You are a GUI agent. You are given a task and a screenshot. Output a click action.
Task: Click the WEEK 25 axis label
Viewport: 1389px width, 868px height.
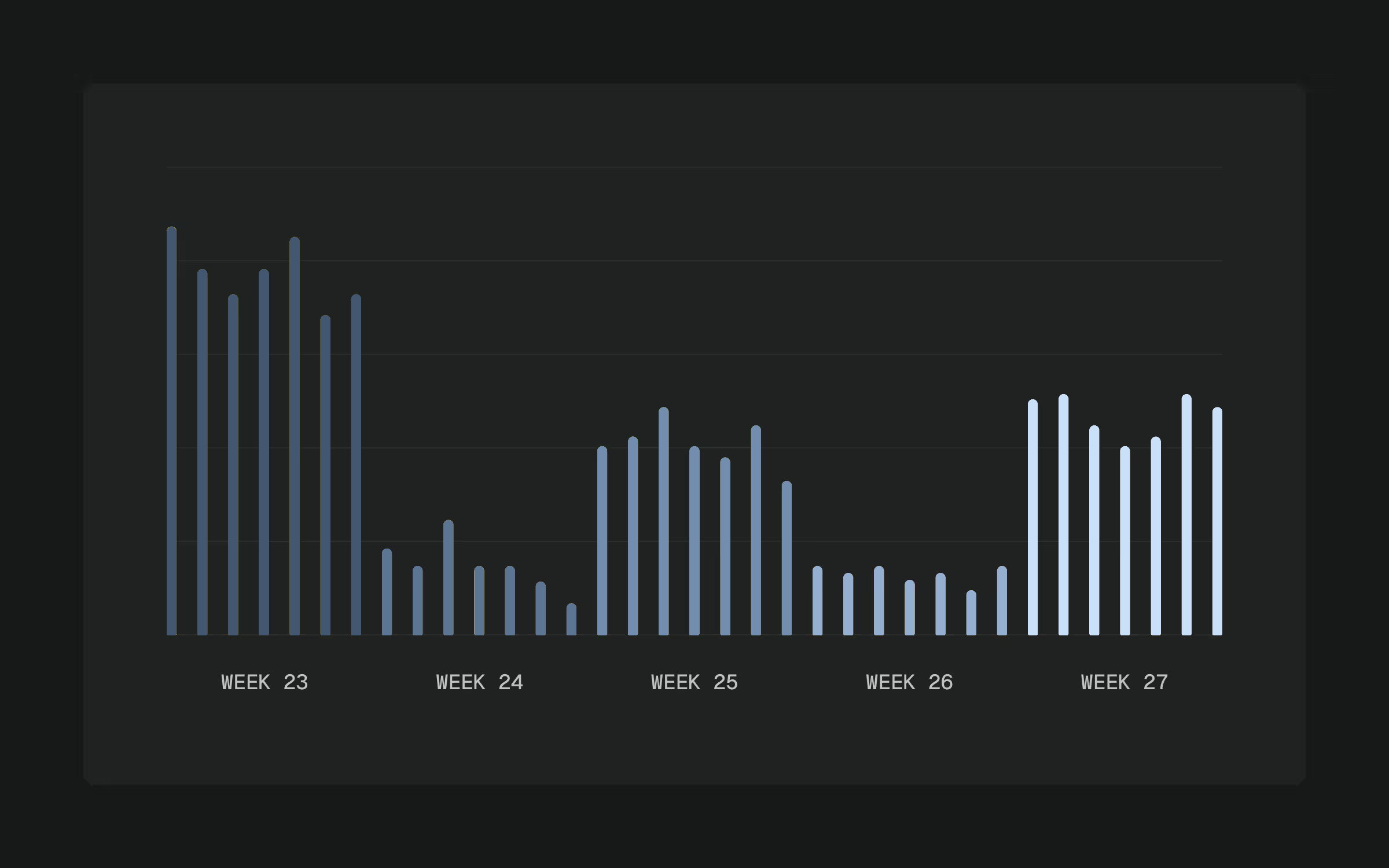694,683
